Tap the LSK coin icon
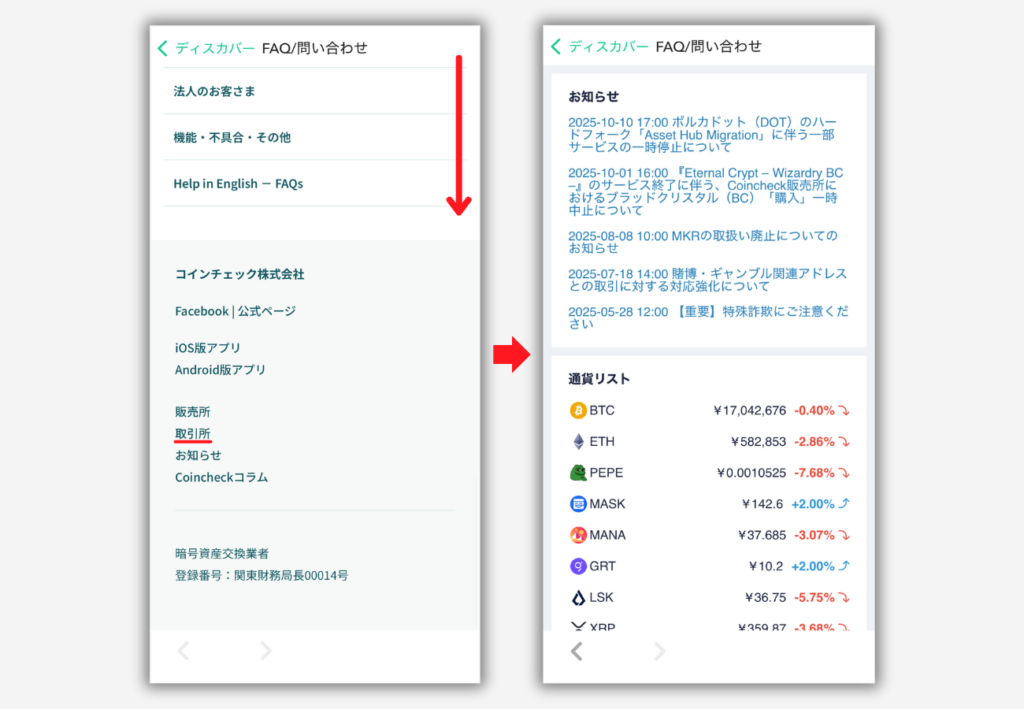Viewport: 1024px width, 709px height. point(577,597)
